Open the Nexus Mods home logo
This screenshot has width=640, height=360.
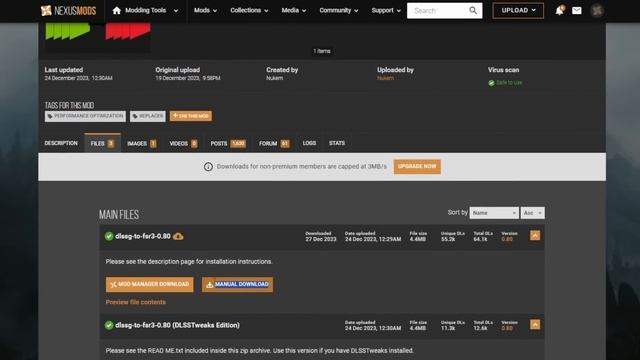tap(69, 11)
